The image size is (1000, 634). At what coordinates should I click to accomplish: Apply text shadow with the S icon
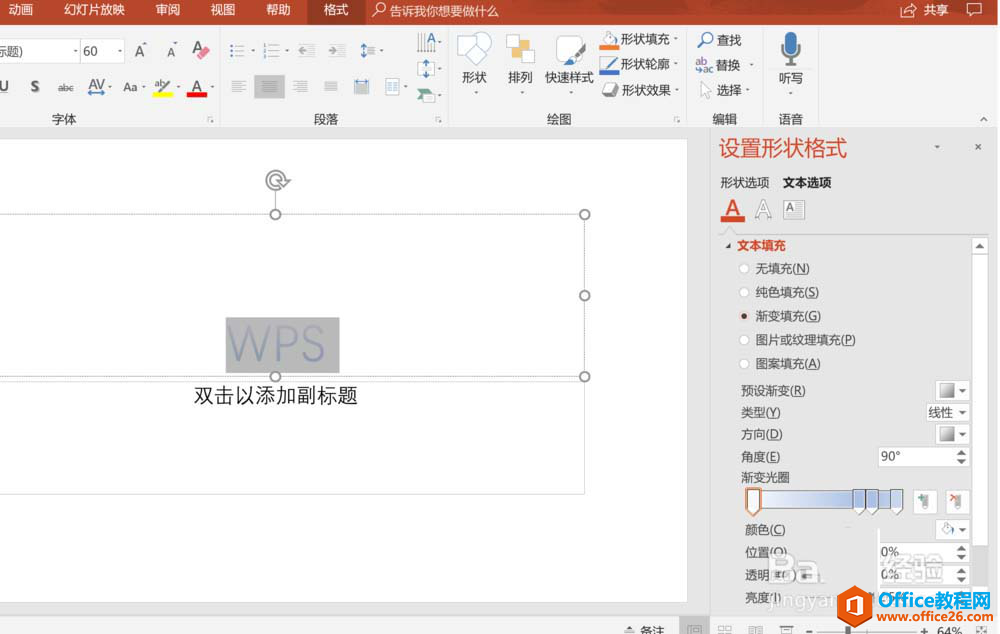pos(35,87)
